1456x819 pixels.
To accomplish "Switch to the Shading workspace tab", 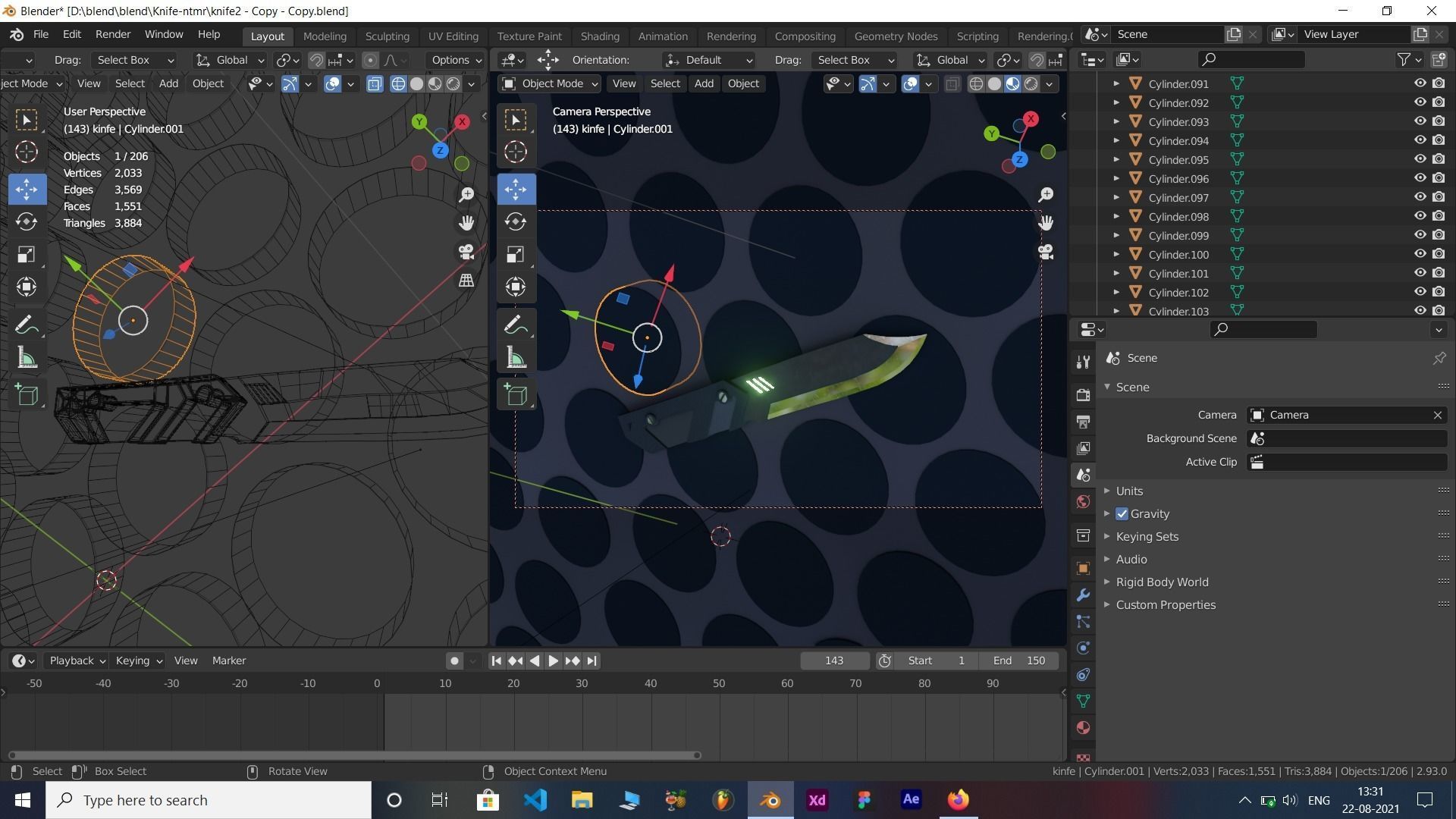I will click(599, 36).
